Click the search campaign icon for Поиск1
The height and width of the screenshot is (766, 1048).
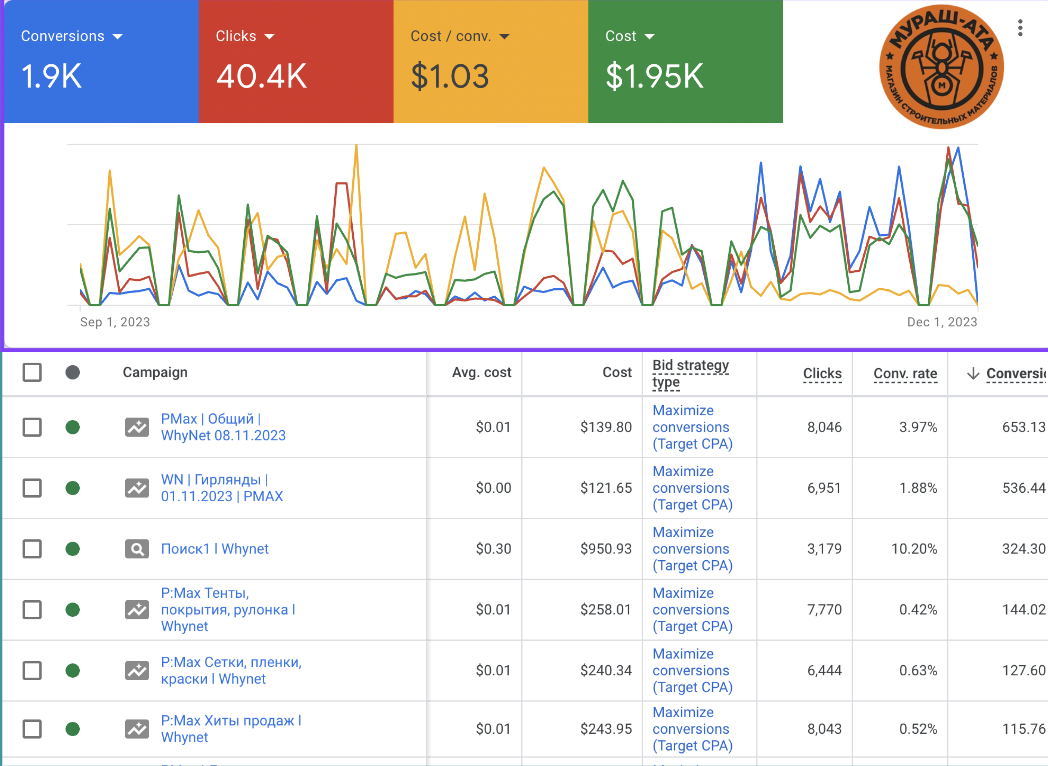(137, 549)
